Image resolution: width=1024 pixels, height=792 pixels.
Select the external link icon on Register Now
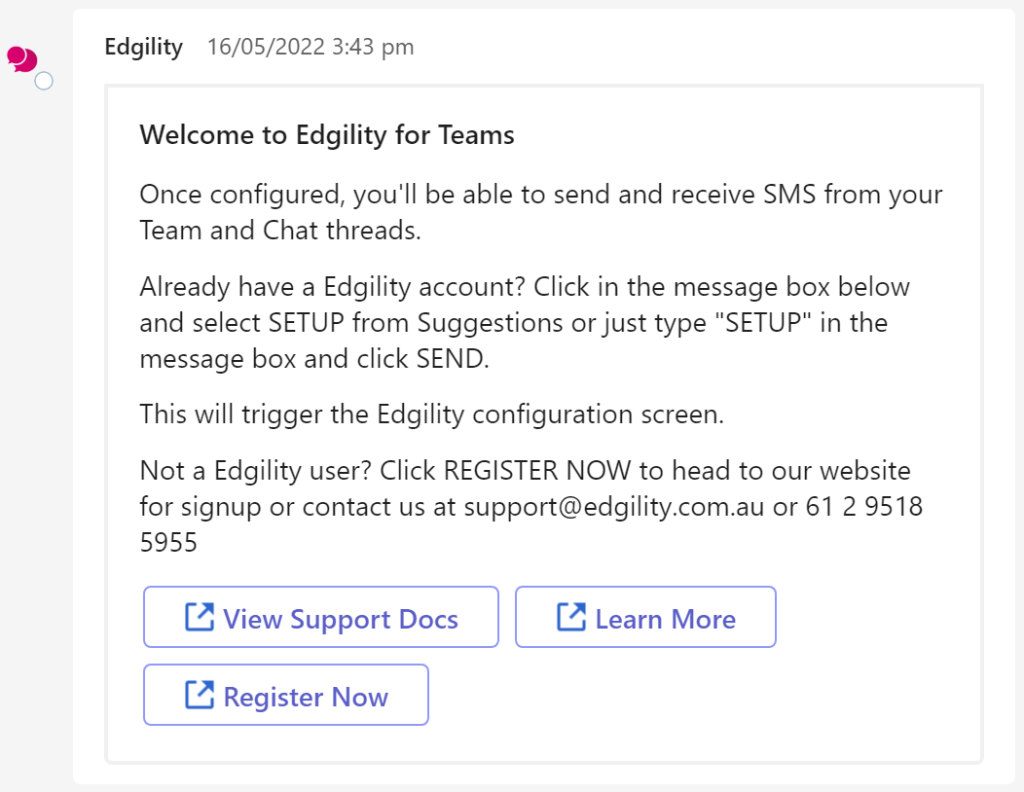coord(200,695)
